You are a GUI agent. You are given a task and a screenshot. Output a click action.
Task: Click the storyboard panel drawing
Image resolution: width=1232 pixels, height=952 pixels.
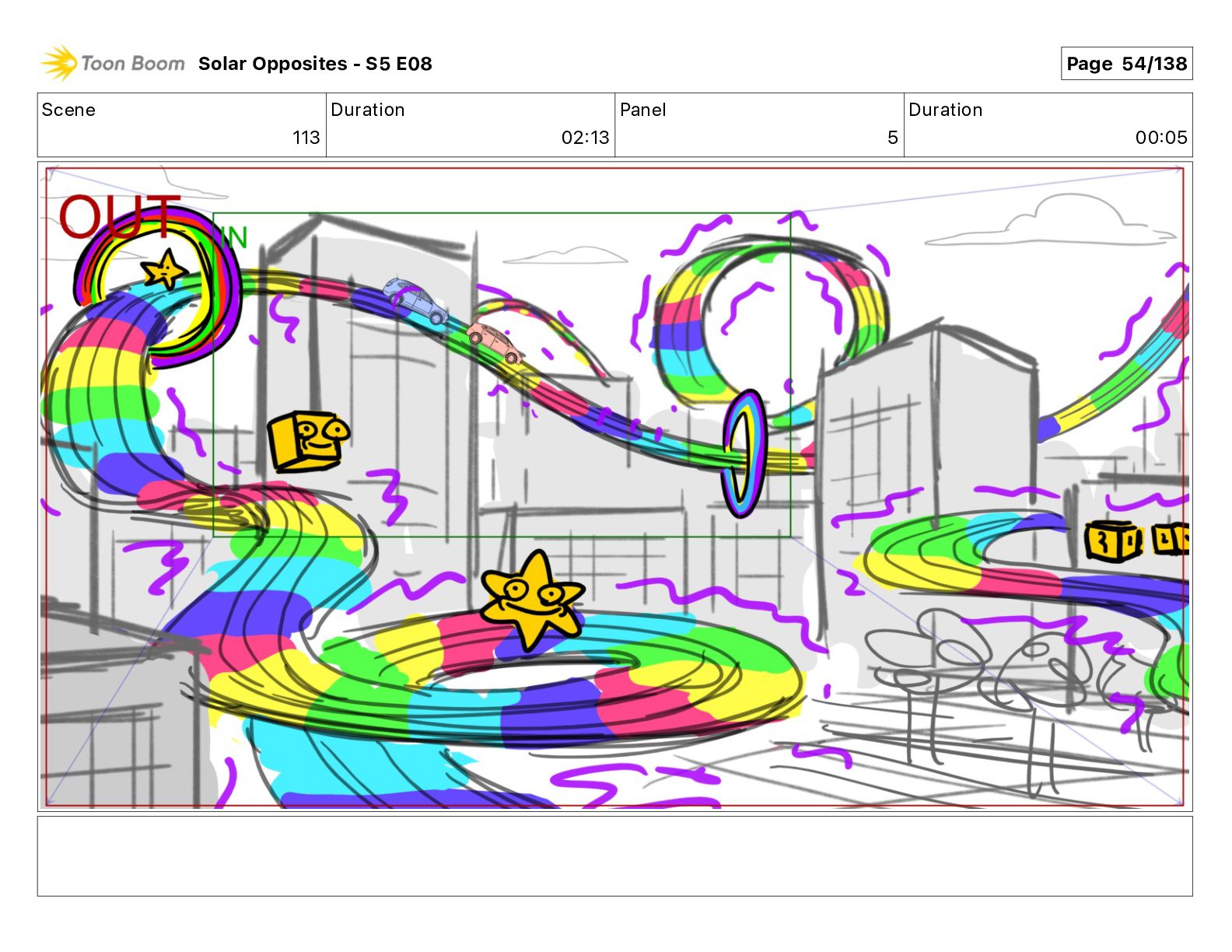pos(614,487)
